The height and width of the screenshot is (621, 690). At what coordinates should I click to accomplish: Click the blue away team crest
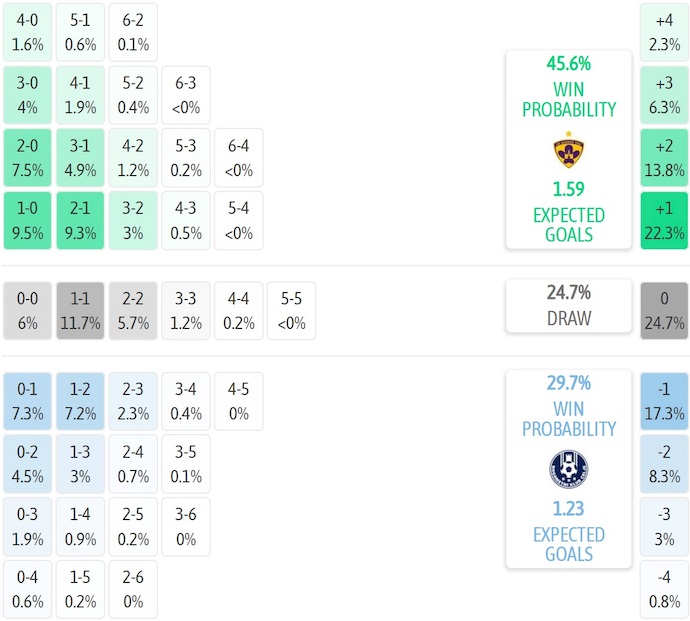[x=568, y=469]
